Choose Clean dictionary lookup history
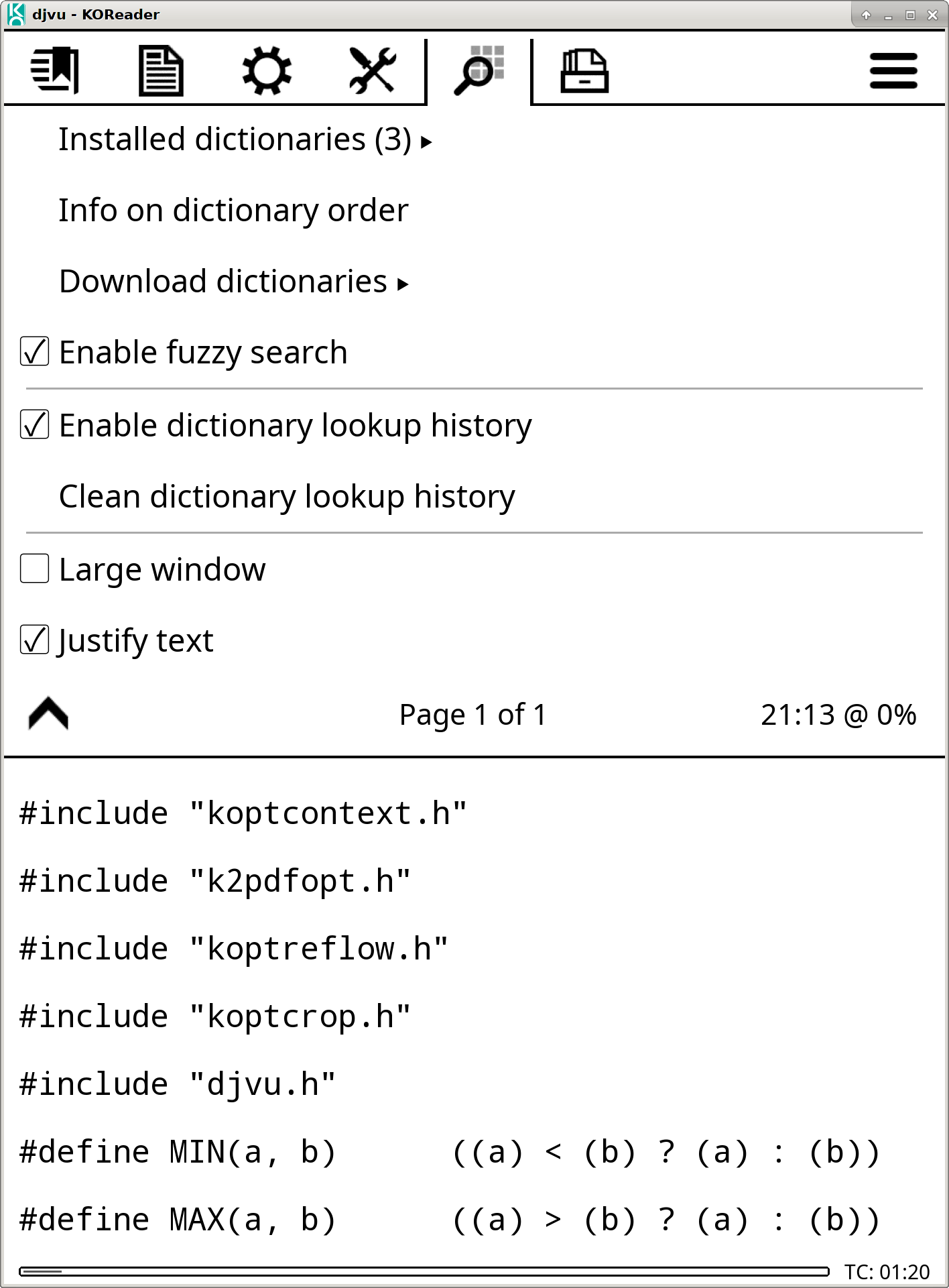Screen dimensions: 949x1288 pyautogui.click(x=286, y=496)
